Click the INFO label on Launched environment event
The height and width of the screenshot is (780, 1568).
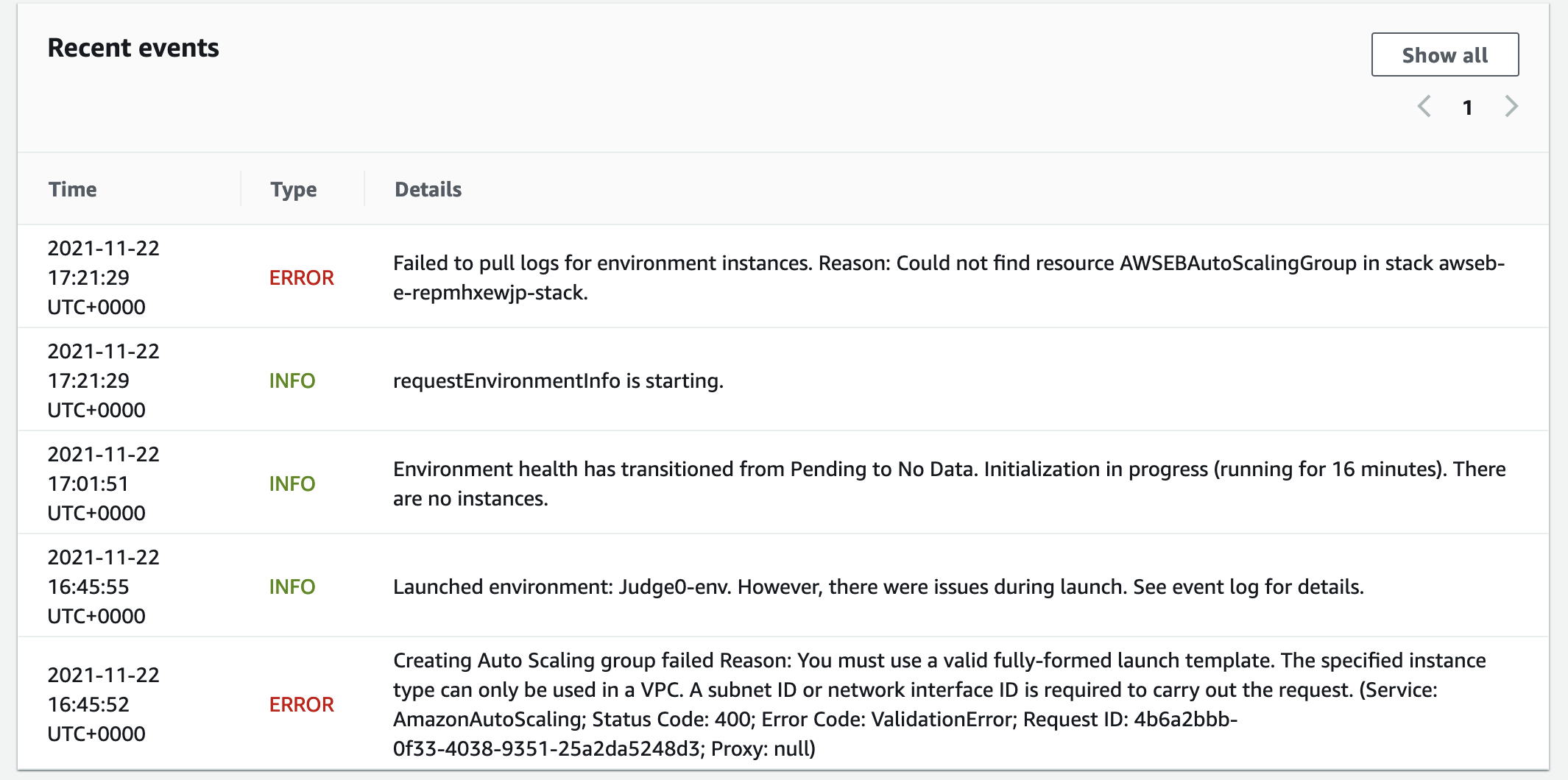click(292, 586)
